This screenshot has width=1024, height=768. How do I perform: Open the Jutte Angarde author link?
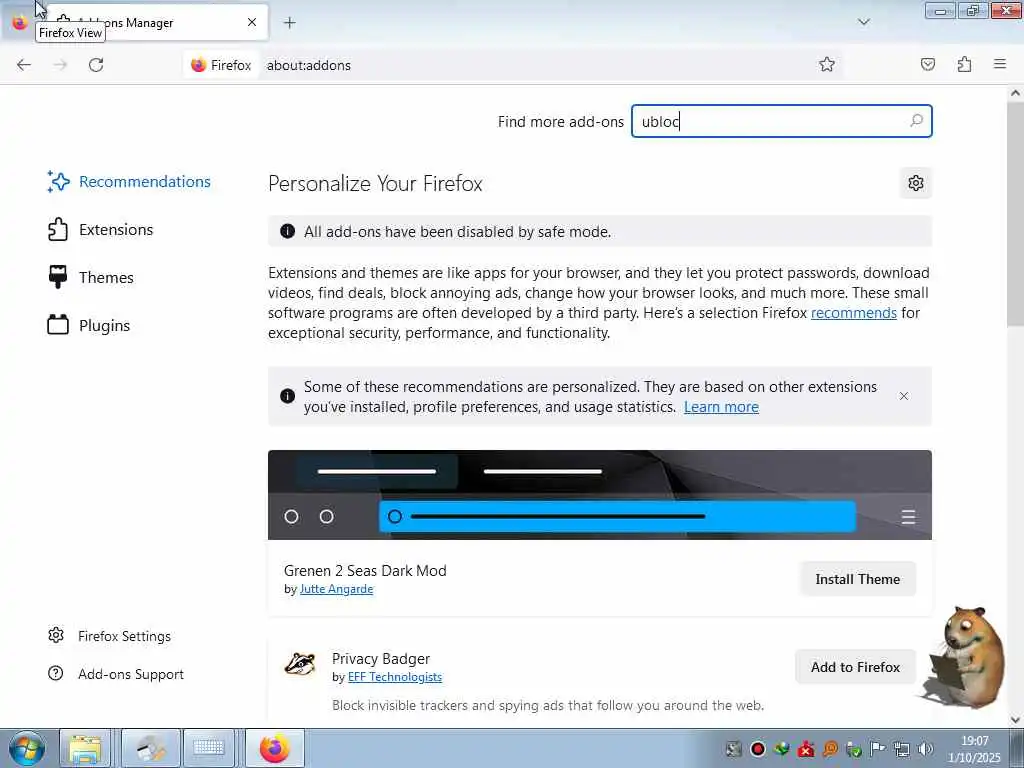tap(336, 589)
